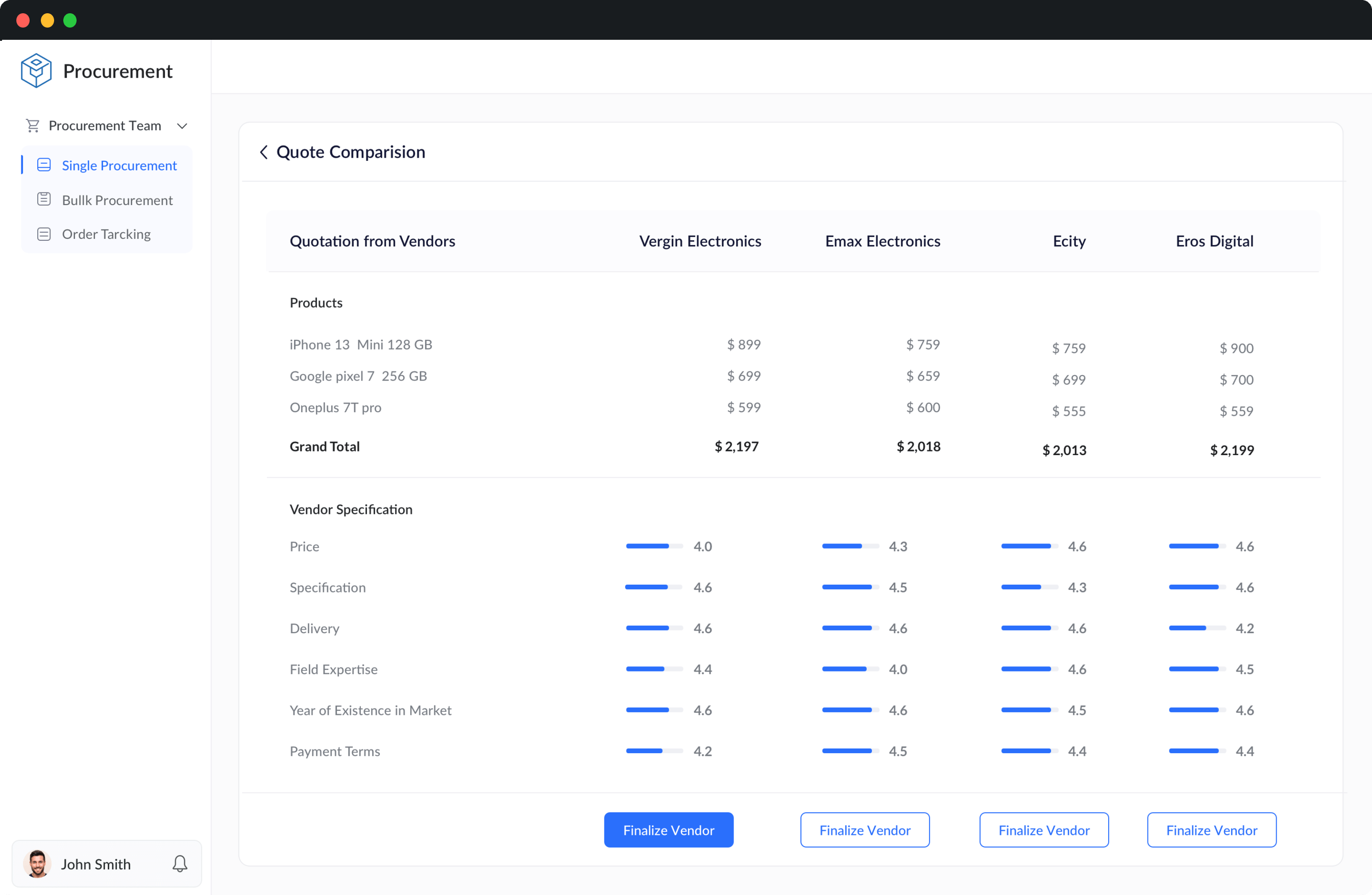Collapse the Procurement Team section chevron
Viewport: 1372px width, 895px height.
coord(182,126)
